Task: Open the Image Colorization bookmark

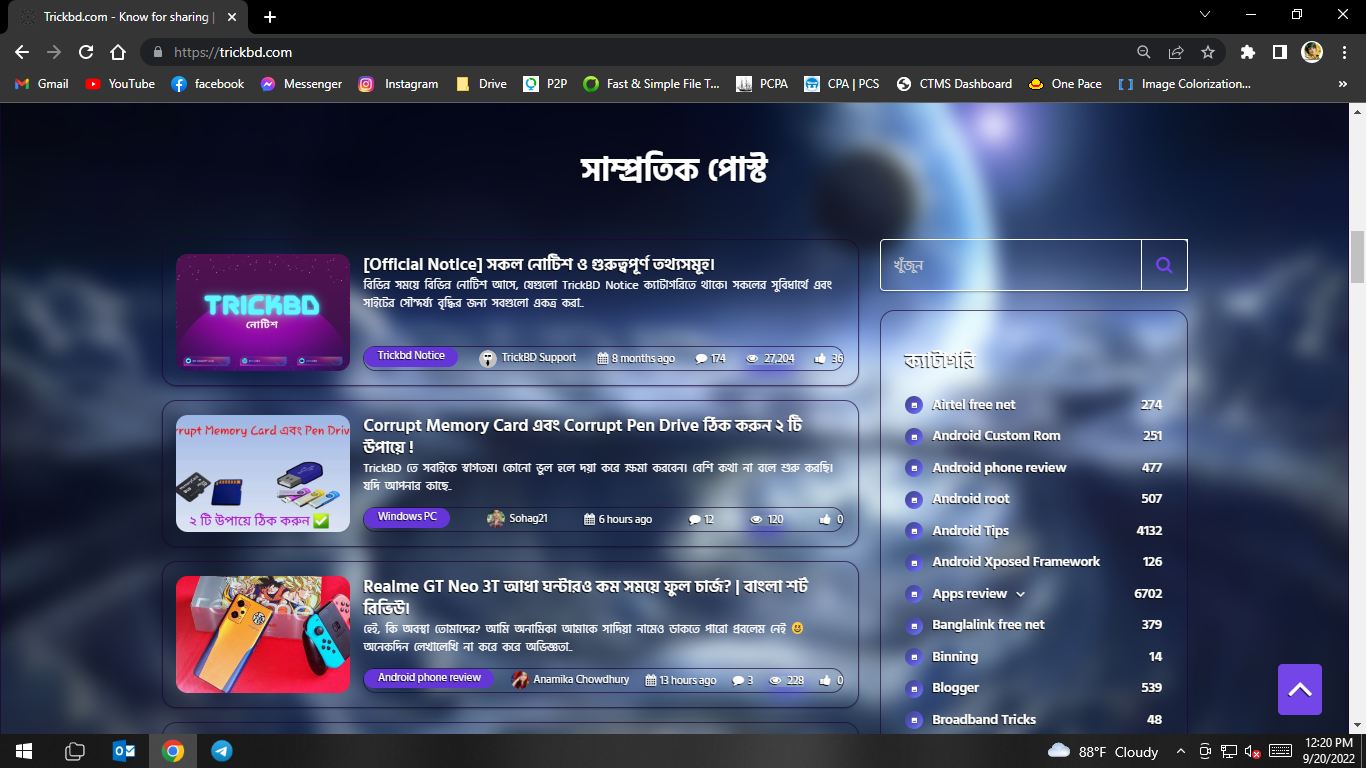Action: (1184, 84)
